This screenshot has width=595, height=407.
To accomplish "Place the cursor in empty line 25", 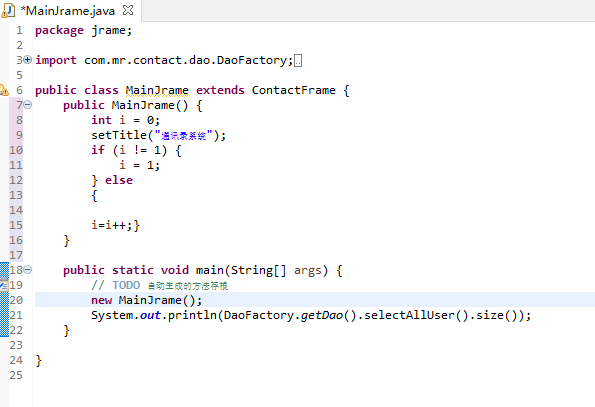I will (x=304, y=375).
